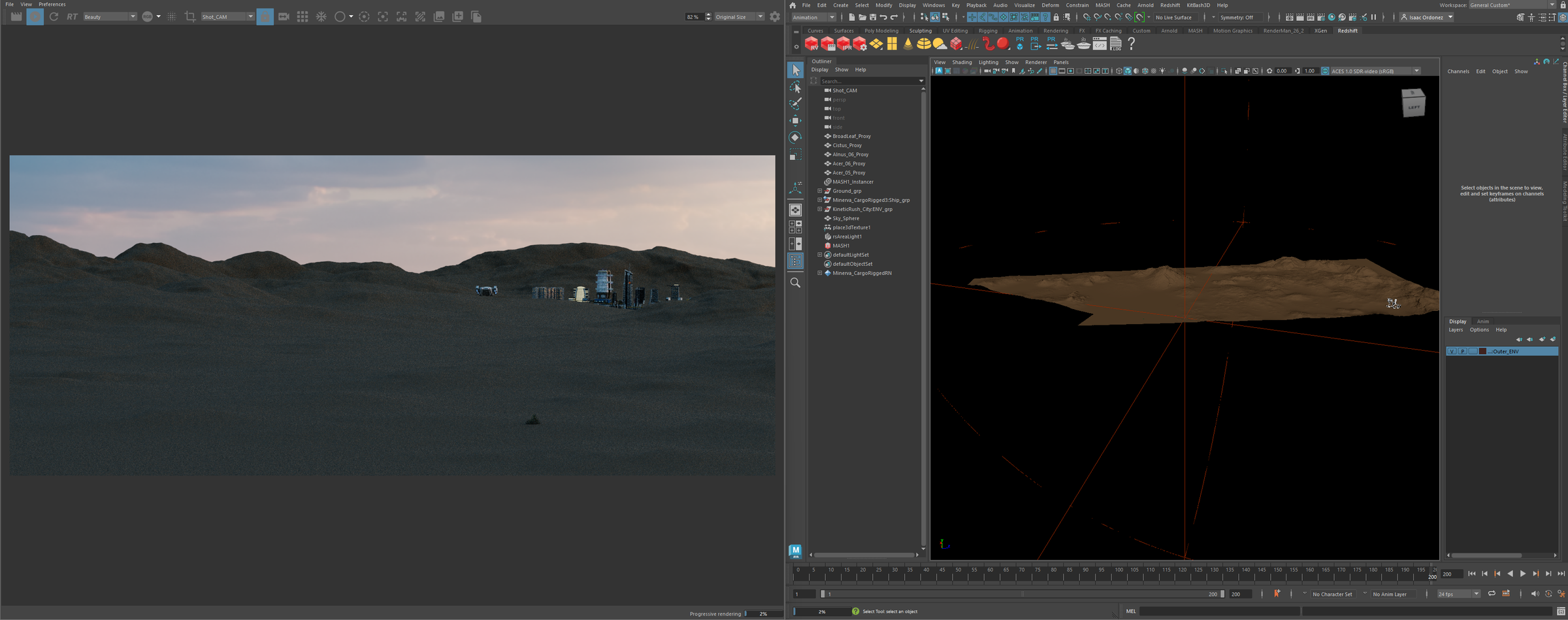Screen dimensions: 1568x620
Task: Open the Redshift menu in menu bar
Action: 1169,5
